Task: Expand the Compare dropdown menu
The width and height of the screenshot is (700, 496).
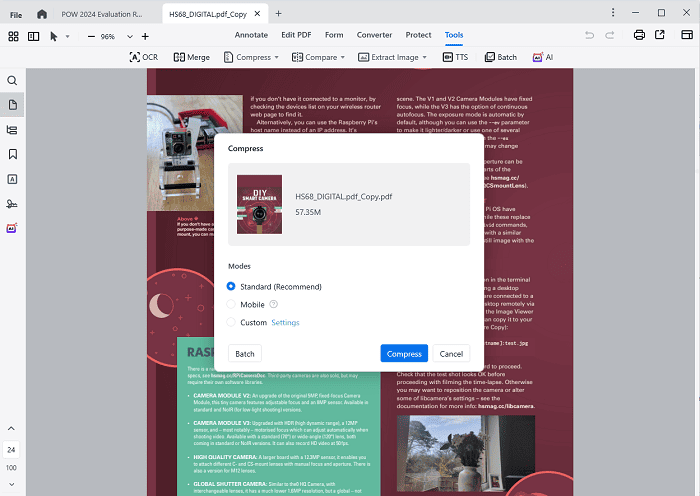Action: (x=347, y=57)
